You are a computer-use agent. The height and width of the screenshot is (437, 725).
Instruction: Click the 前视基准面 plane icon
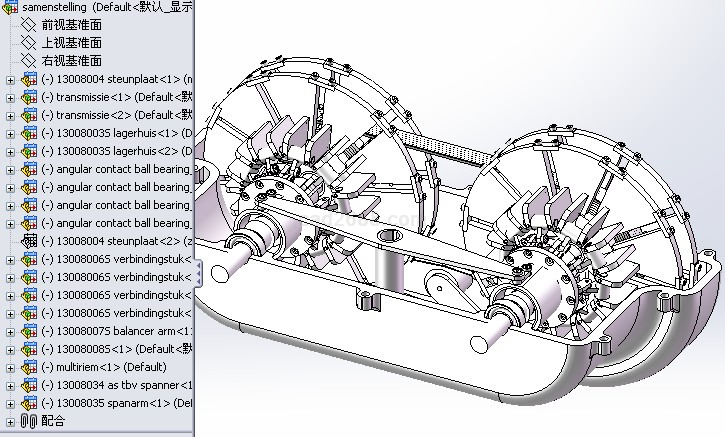28,24
